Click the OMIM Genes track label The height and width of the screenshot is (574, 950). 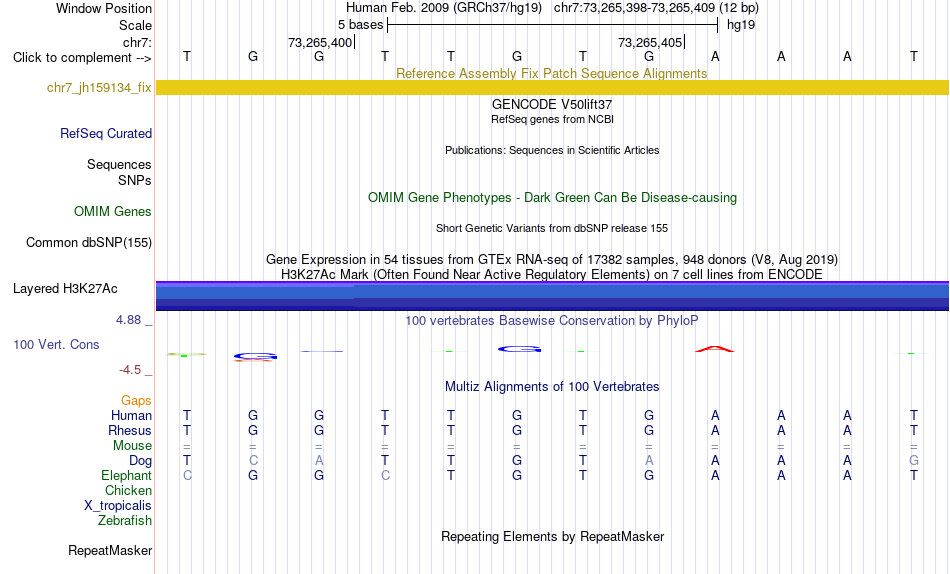pos(113,212)
